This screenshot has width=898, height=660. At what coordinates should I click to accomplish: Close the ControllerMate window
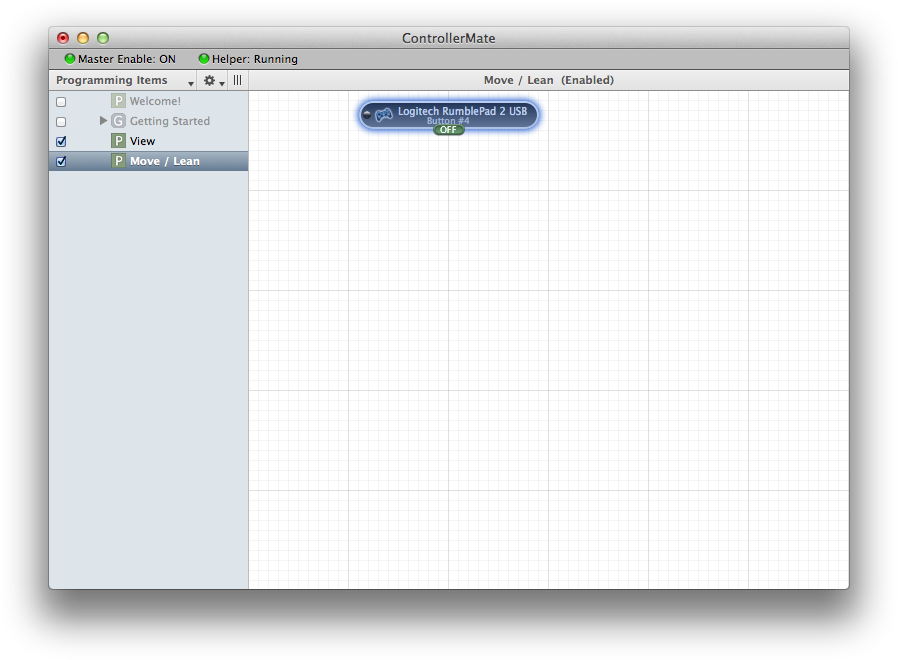tap(63, 38)
